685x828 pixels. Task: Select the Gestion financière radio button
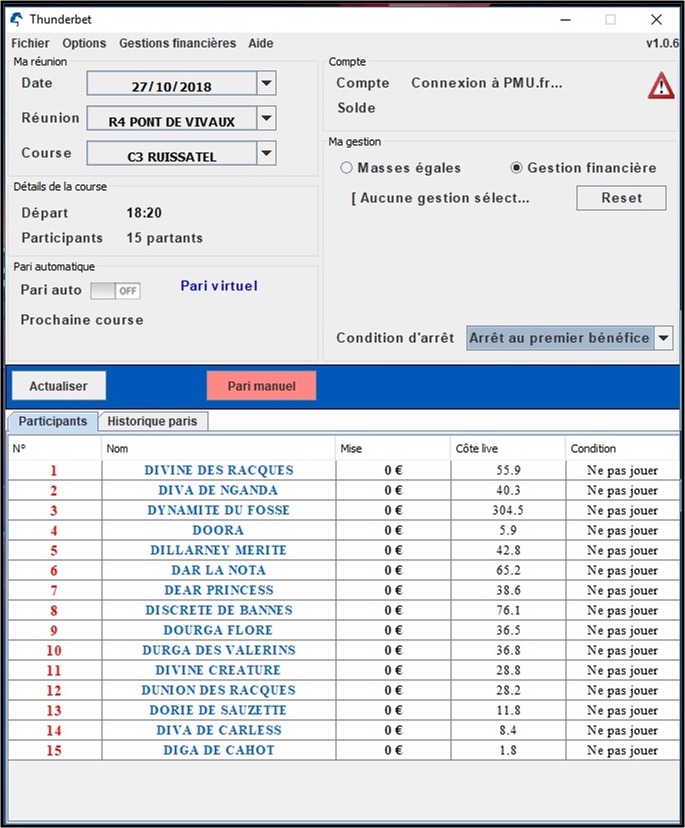516,168
